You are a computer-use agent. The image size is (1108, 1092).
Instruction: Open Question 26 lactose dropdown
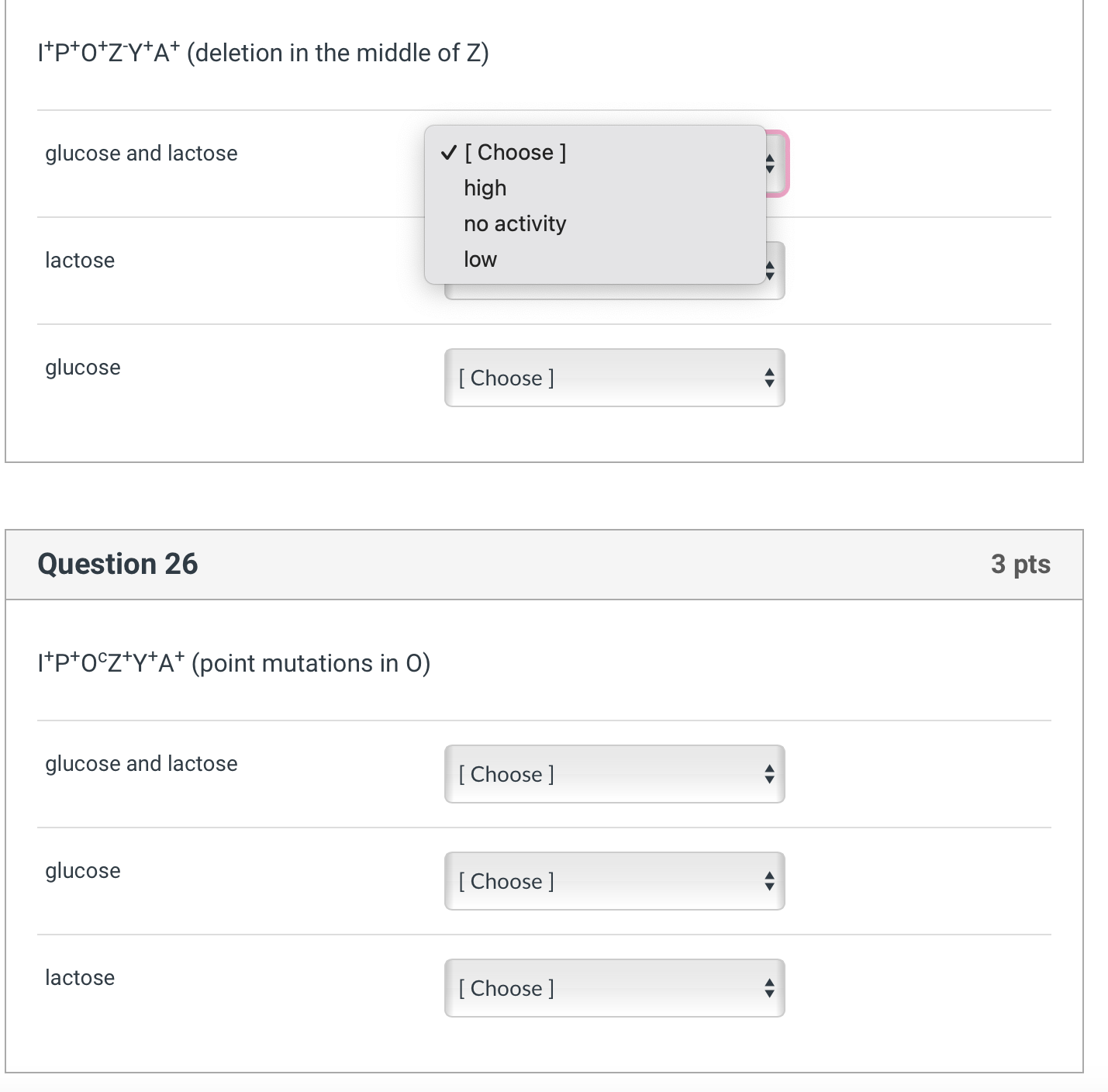coord(614,989)
